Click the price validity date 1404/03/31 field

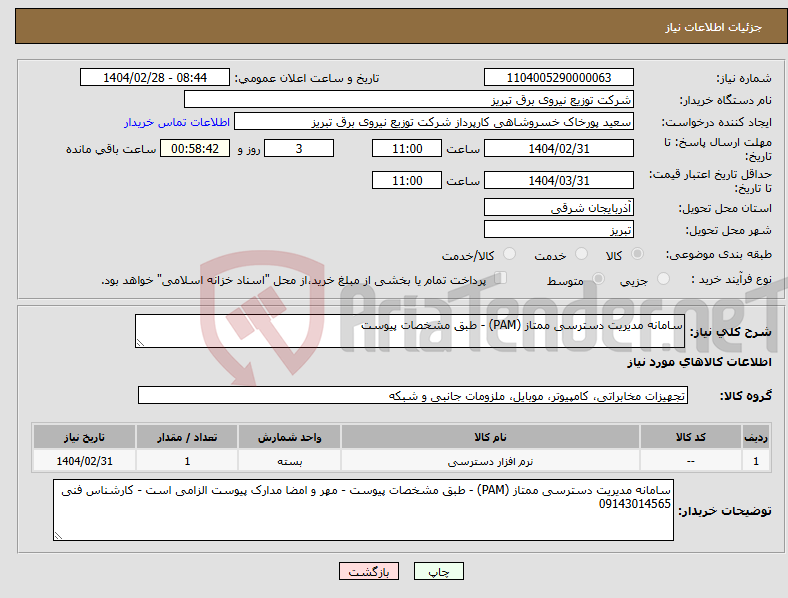[x=558, y=180]
